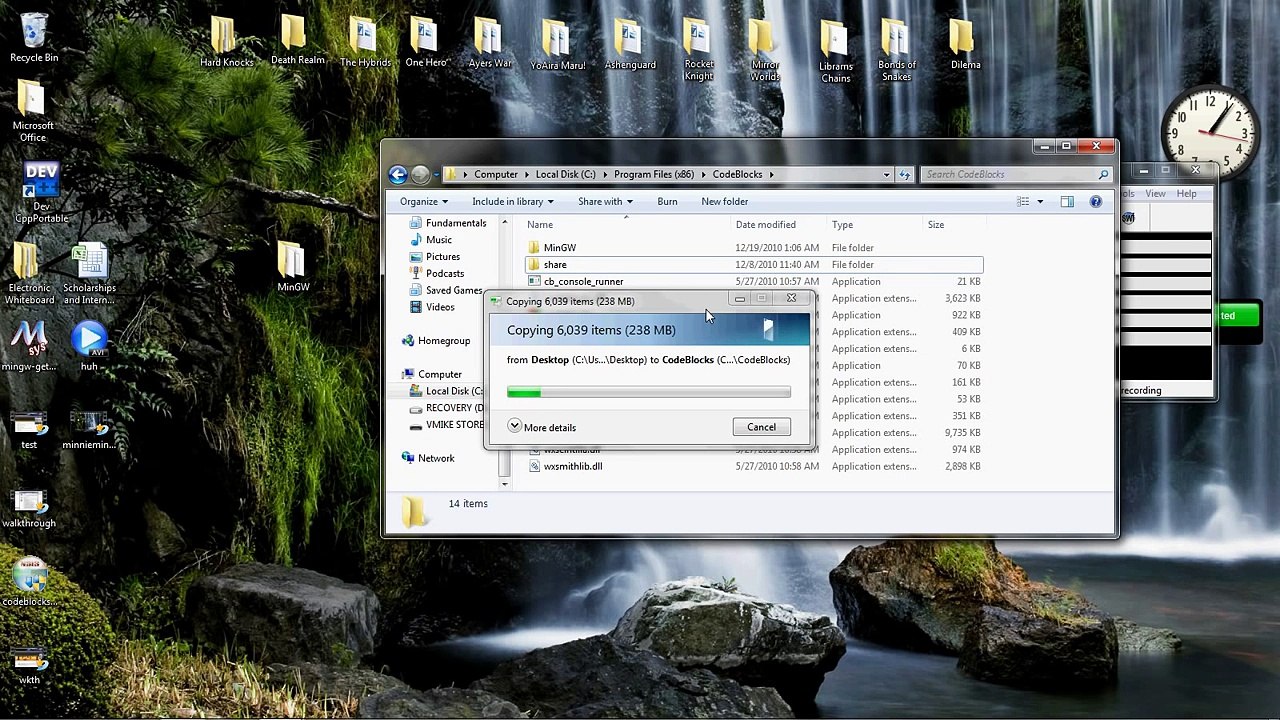This screenshot has height=720, width=1280.
Task: Click Program Files (x86) breadcrumb segment
Action: click(654, 174)
